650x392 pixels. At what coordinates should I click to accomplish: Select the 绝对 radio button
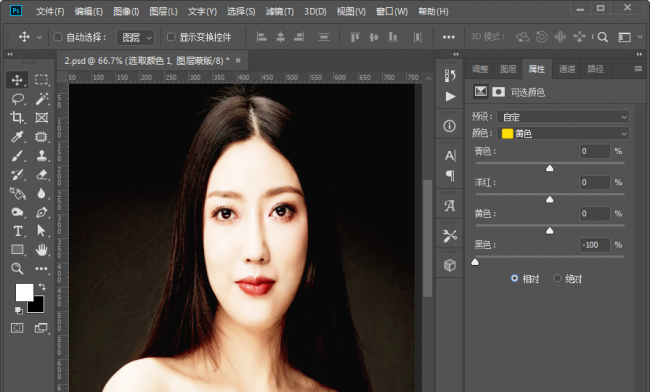tap(557, 278)
